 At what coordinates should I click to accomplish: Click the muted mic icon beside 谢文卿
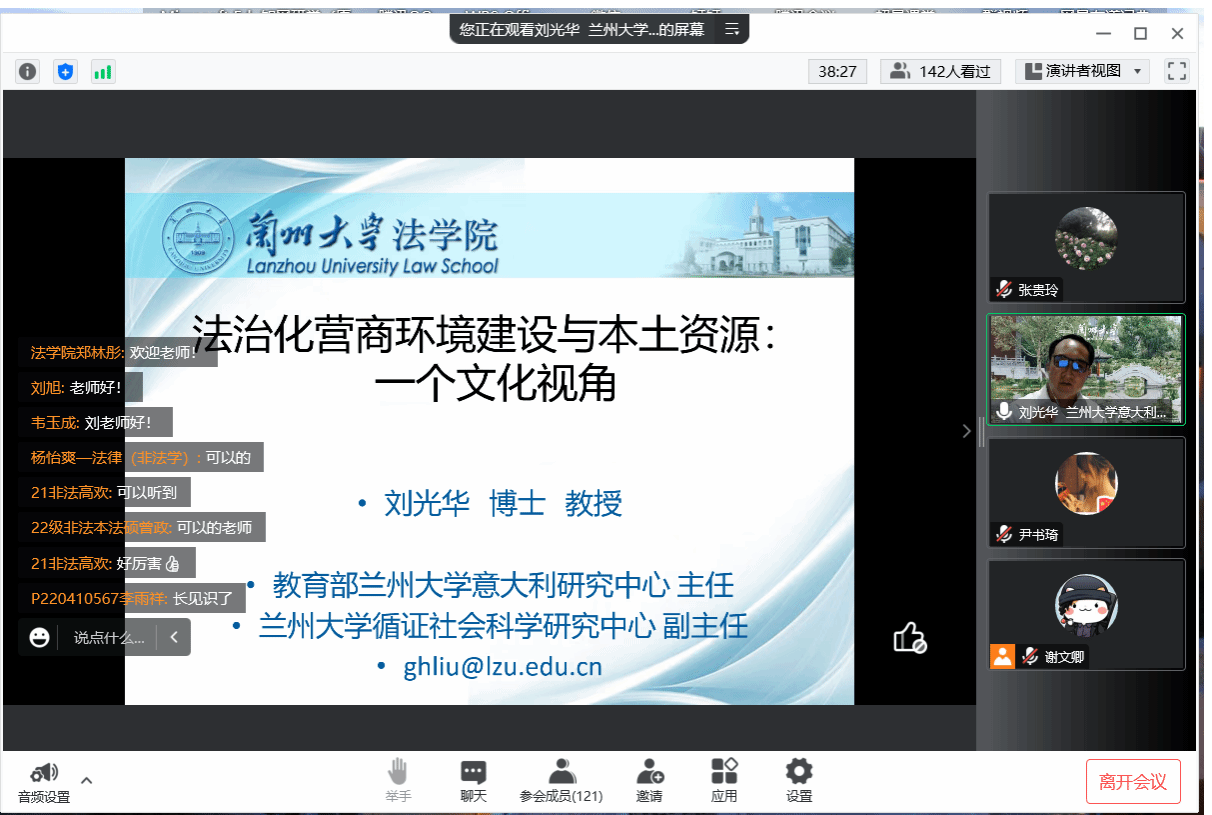1030,656
